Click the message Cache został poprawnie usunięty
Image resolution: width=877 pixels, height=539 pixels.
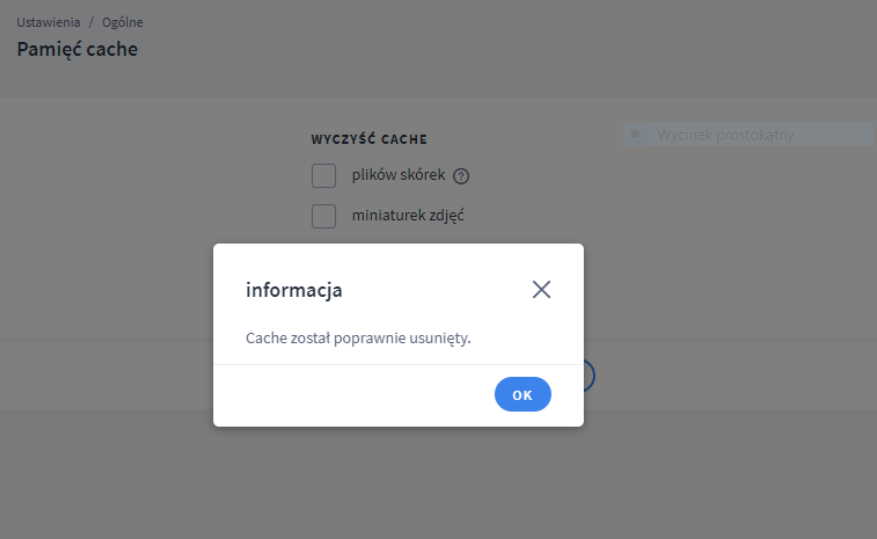(358, 338)
